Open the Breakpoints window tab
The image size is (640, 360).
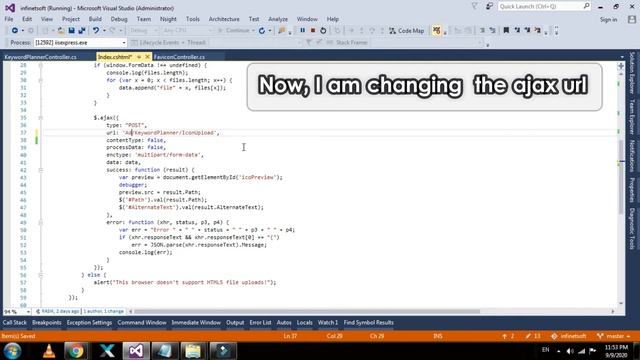47,322
